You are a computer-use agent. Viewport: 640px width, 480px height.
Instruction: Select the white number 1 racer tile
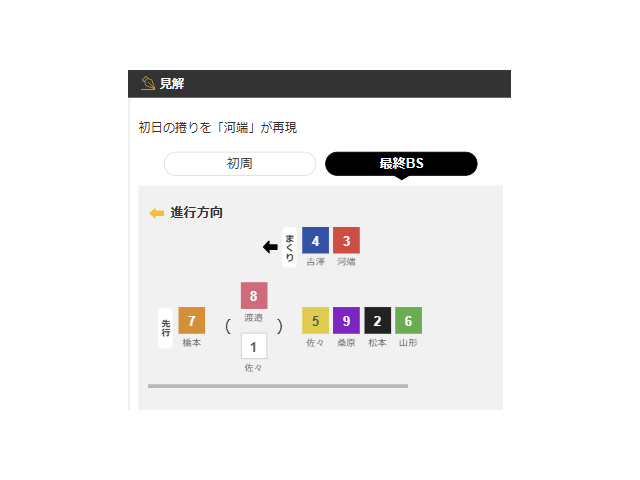click(254, 346)
